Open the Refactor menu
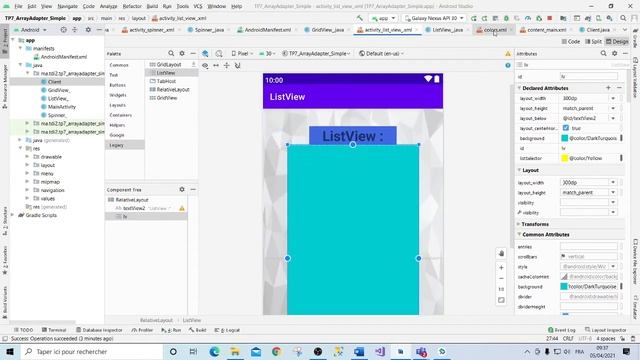This screenshot has height=360, width=640. [x=132, y=6]
